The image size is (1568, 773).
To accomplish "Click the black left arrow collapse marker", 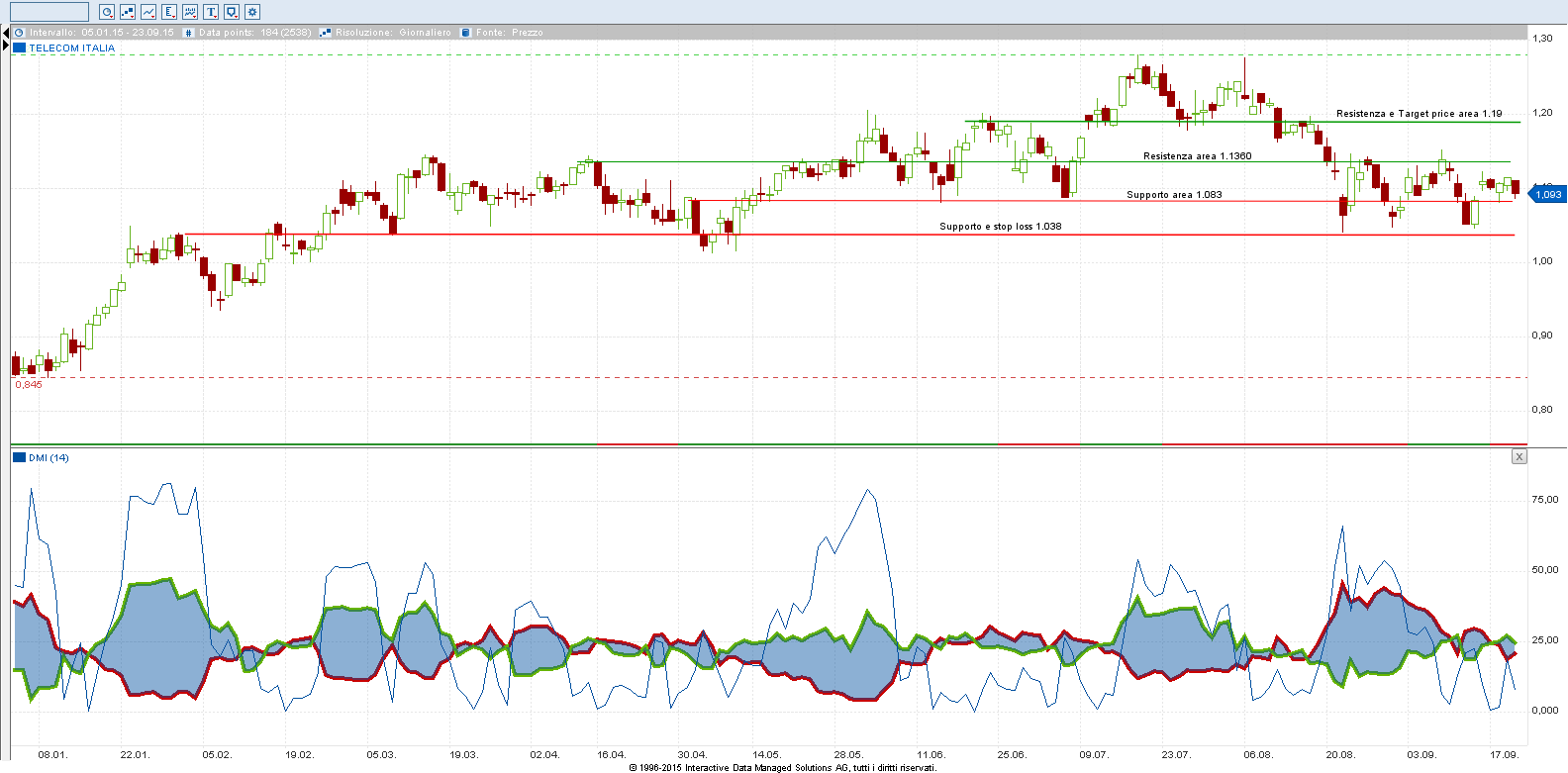I will (x=5, y=33).
